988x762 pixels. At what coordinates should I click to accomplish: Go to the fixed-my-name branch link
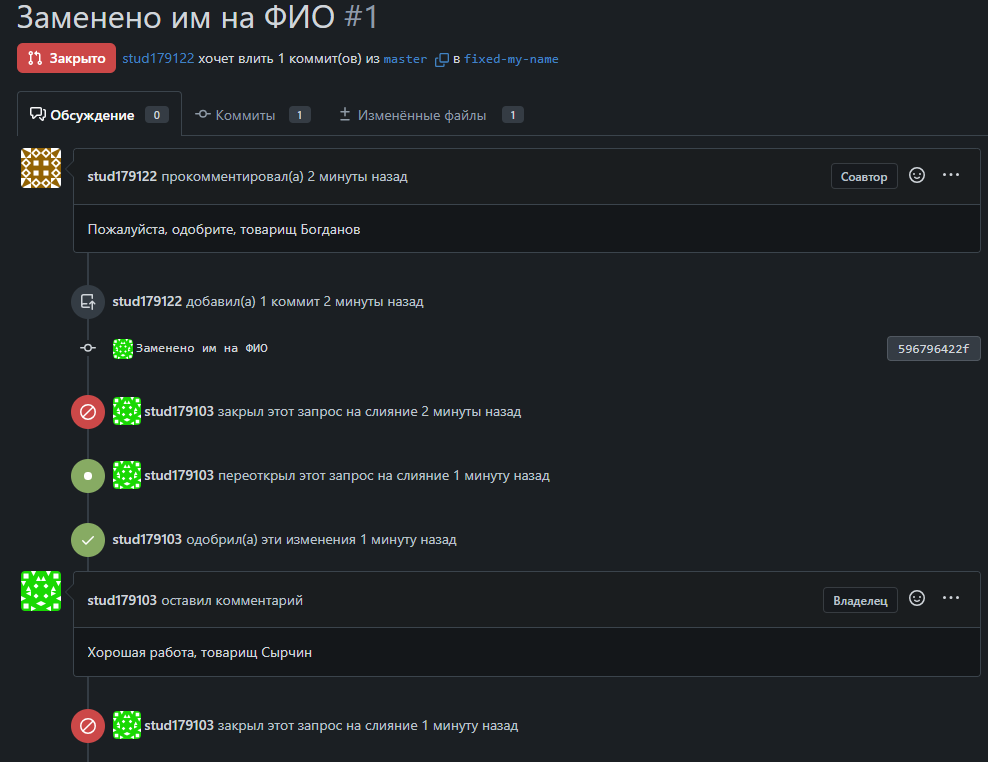tap(511, 59)
